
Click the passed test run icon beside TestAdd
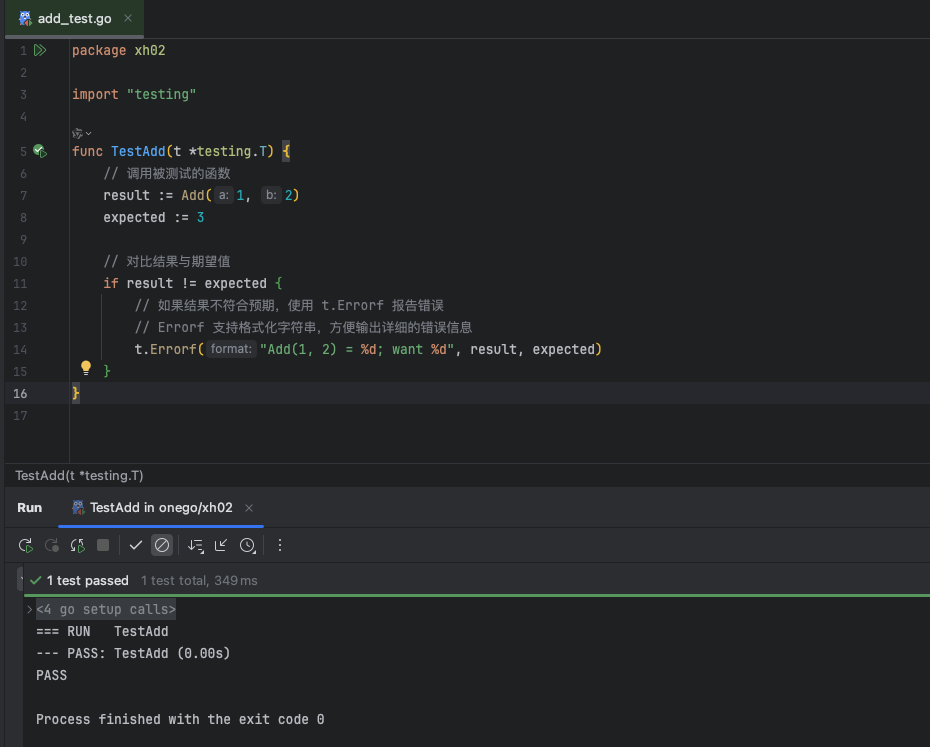[x=40, y=151]
